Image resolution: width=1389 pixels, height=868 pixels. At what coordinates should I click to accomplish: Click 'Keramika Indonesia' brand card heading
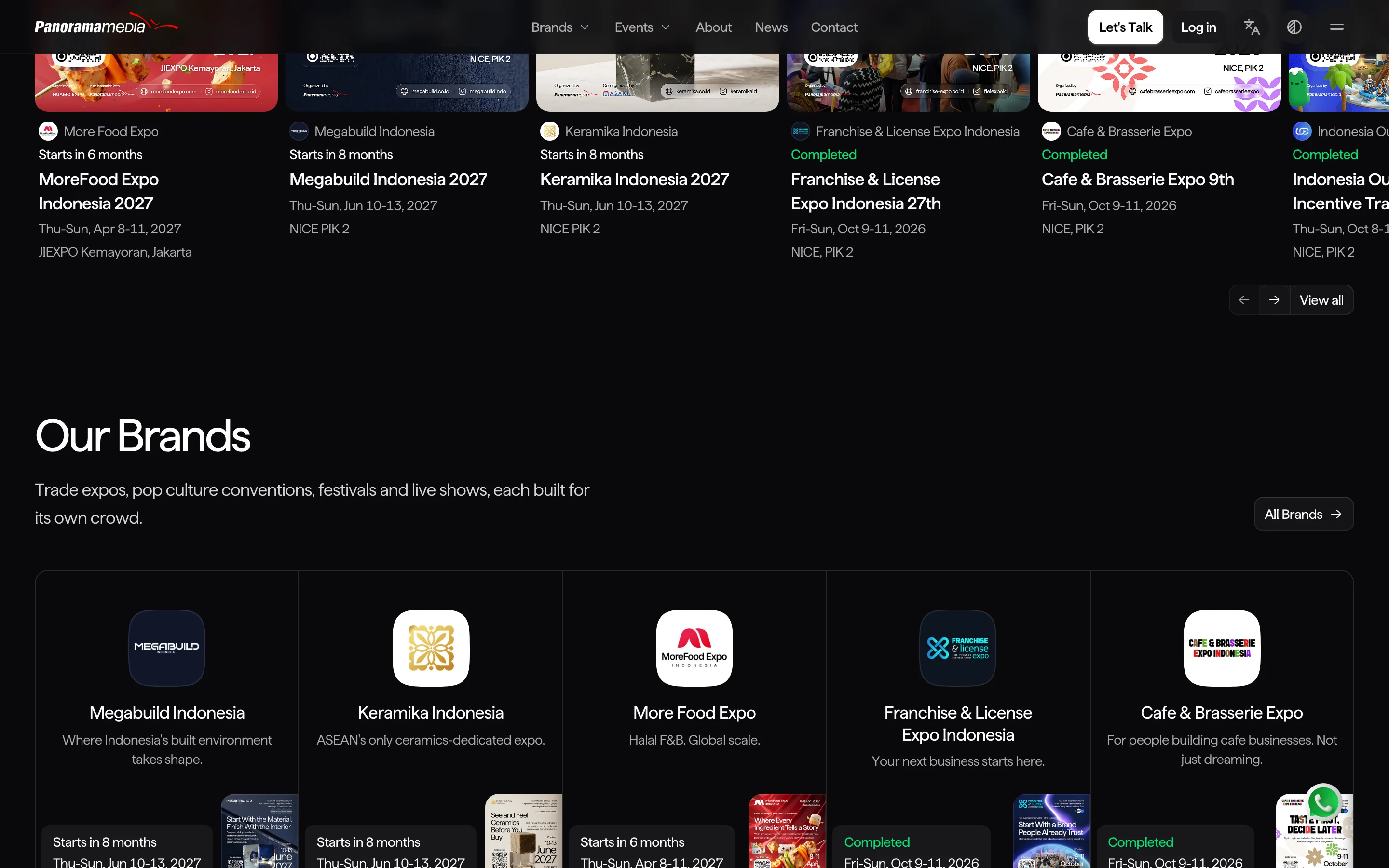pos(431,712)
